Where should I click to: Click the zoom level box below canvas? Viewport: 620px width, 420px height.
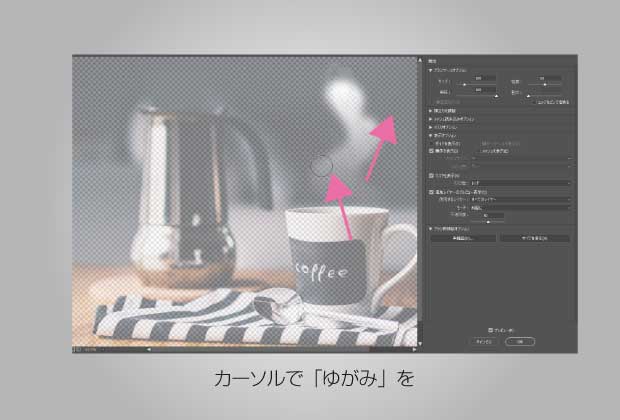coord(90,350)
